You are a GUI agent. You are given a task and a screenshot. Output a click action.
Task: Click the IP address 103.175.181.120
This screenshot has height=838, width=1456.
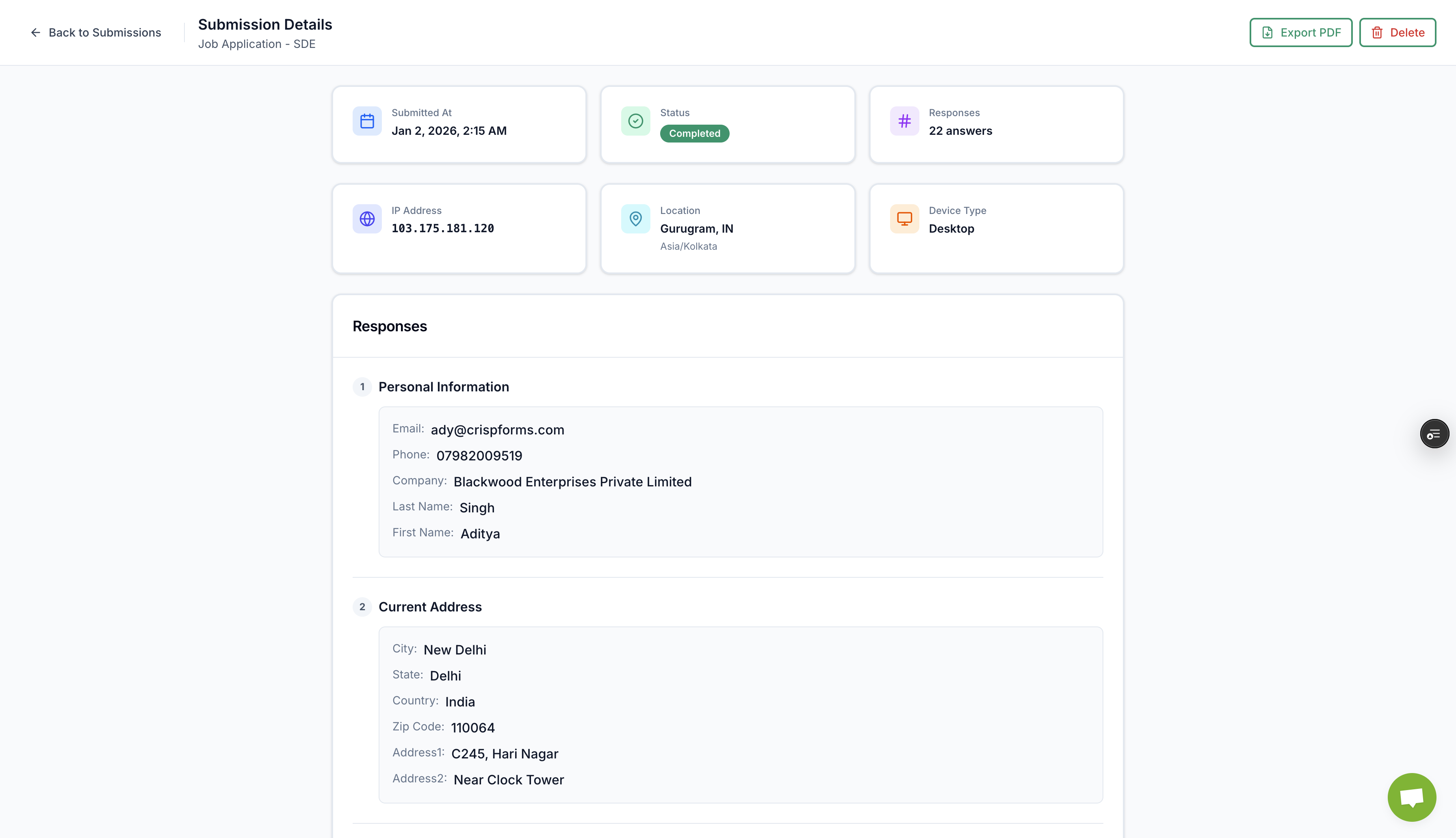(442, 229)
